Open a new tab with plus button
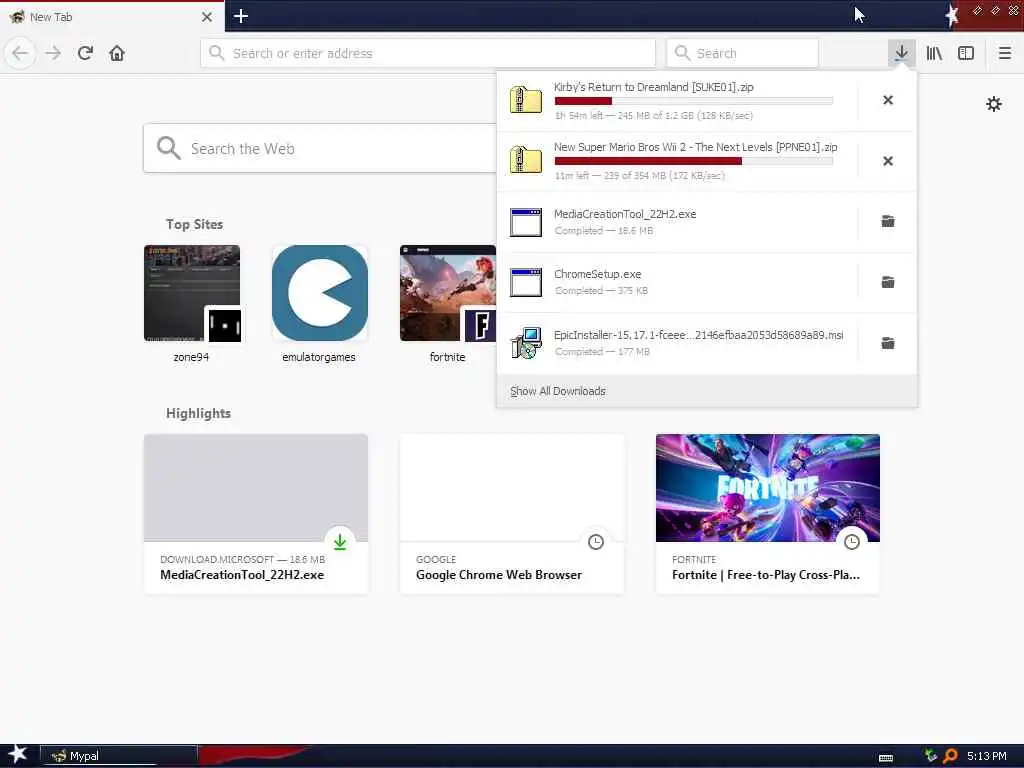The width and height of the screenshot is (1024, 768). [240, 16]
